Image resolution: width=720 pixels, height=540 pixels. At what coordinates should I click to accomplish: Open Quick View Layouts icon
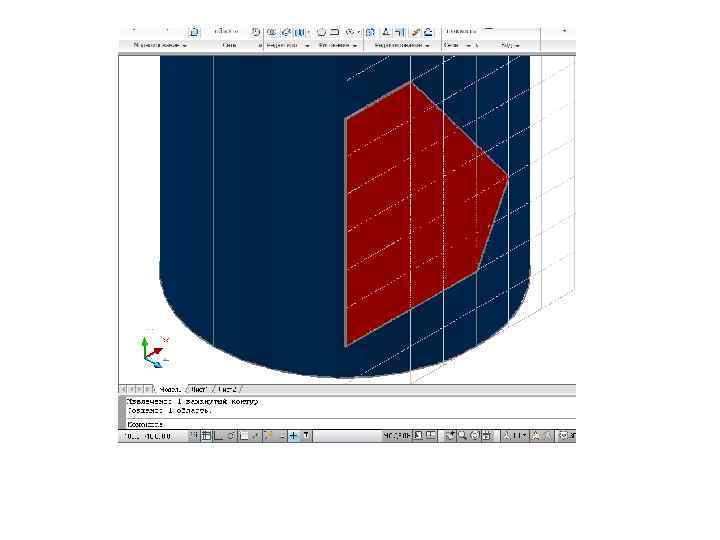click(419, 435)
